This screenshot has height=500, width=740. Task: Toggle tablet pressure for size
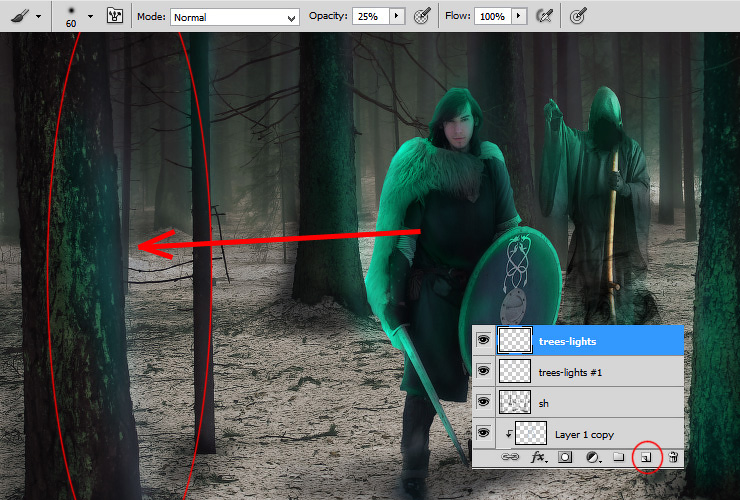[578, 17]
